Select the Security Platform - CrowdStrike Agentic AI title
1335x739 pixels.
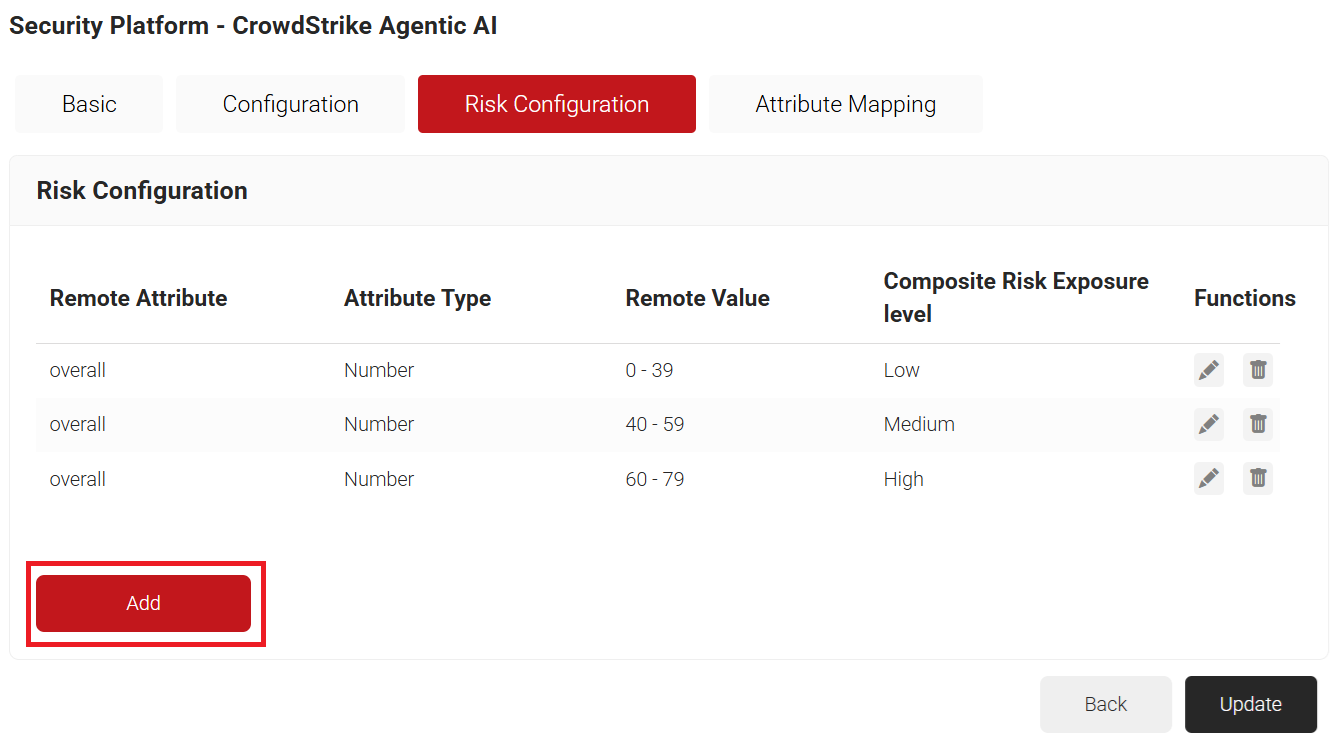[253, 26]
